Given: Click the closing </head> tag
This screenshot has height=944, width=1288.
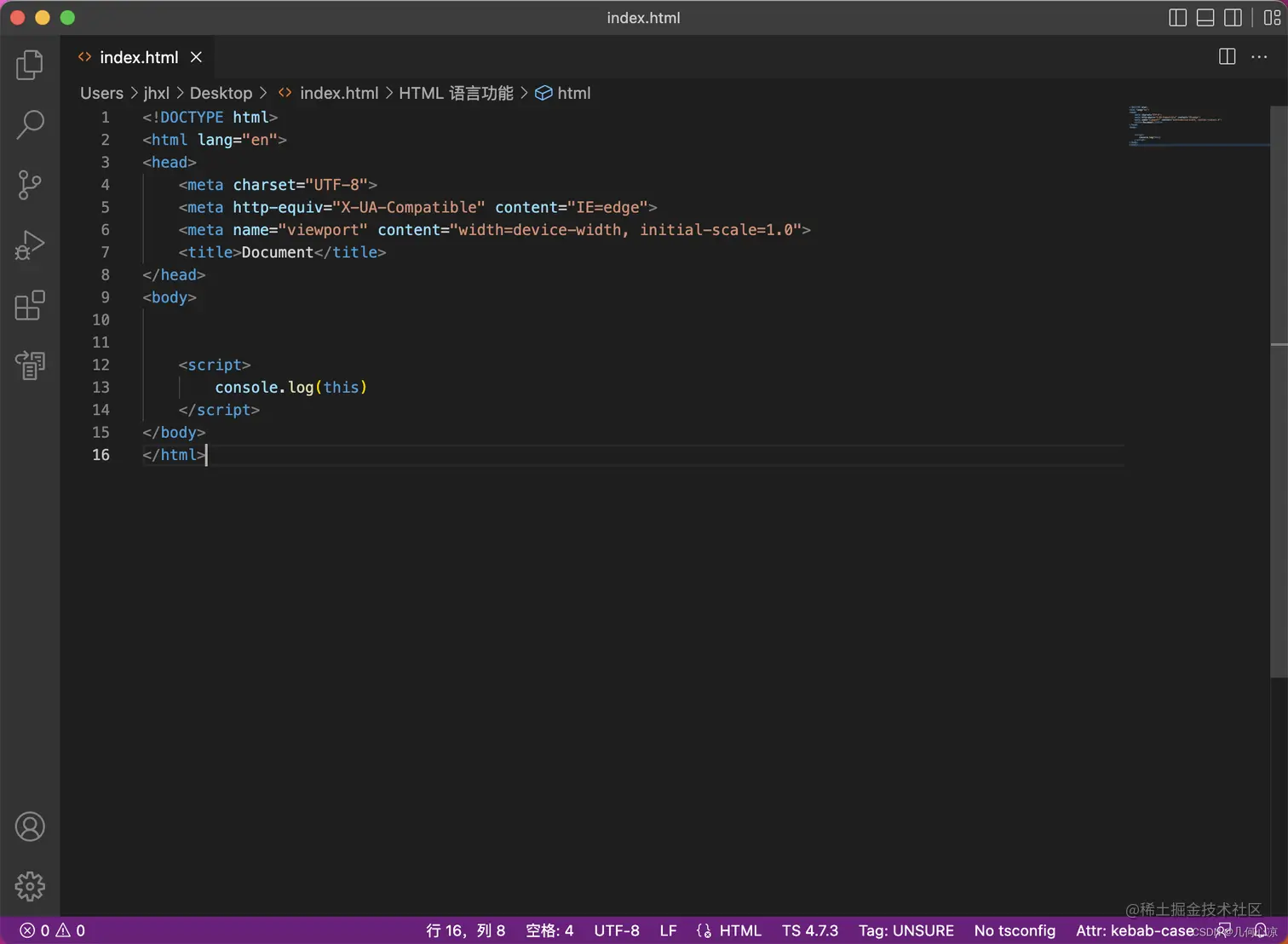Looking at the screenshot, I should coord(174,274).
